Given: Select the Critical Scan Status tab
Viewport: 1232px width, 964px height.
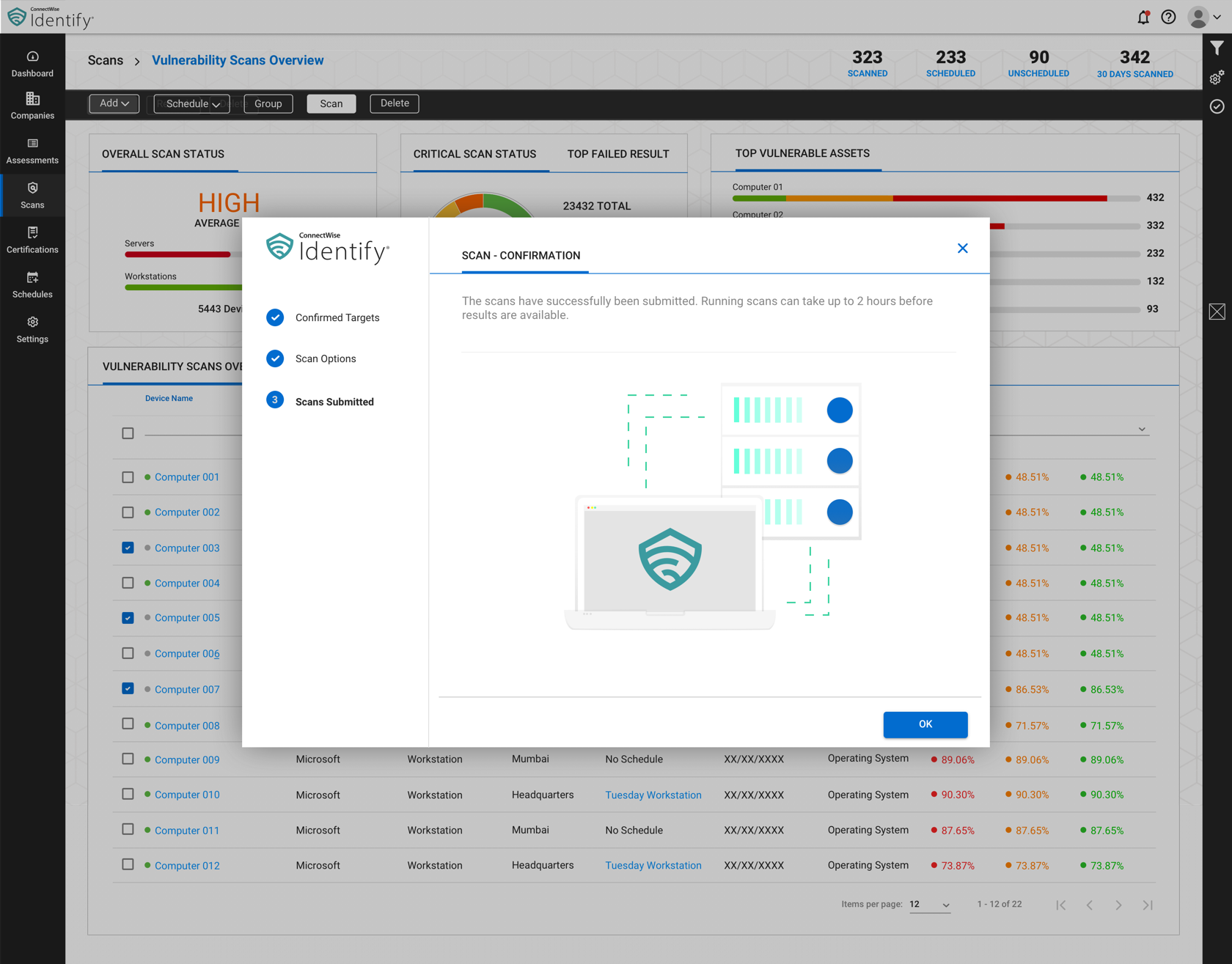Looking at the screenshot, I should [x=474, y=154].
